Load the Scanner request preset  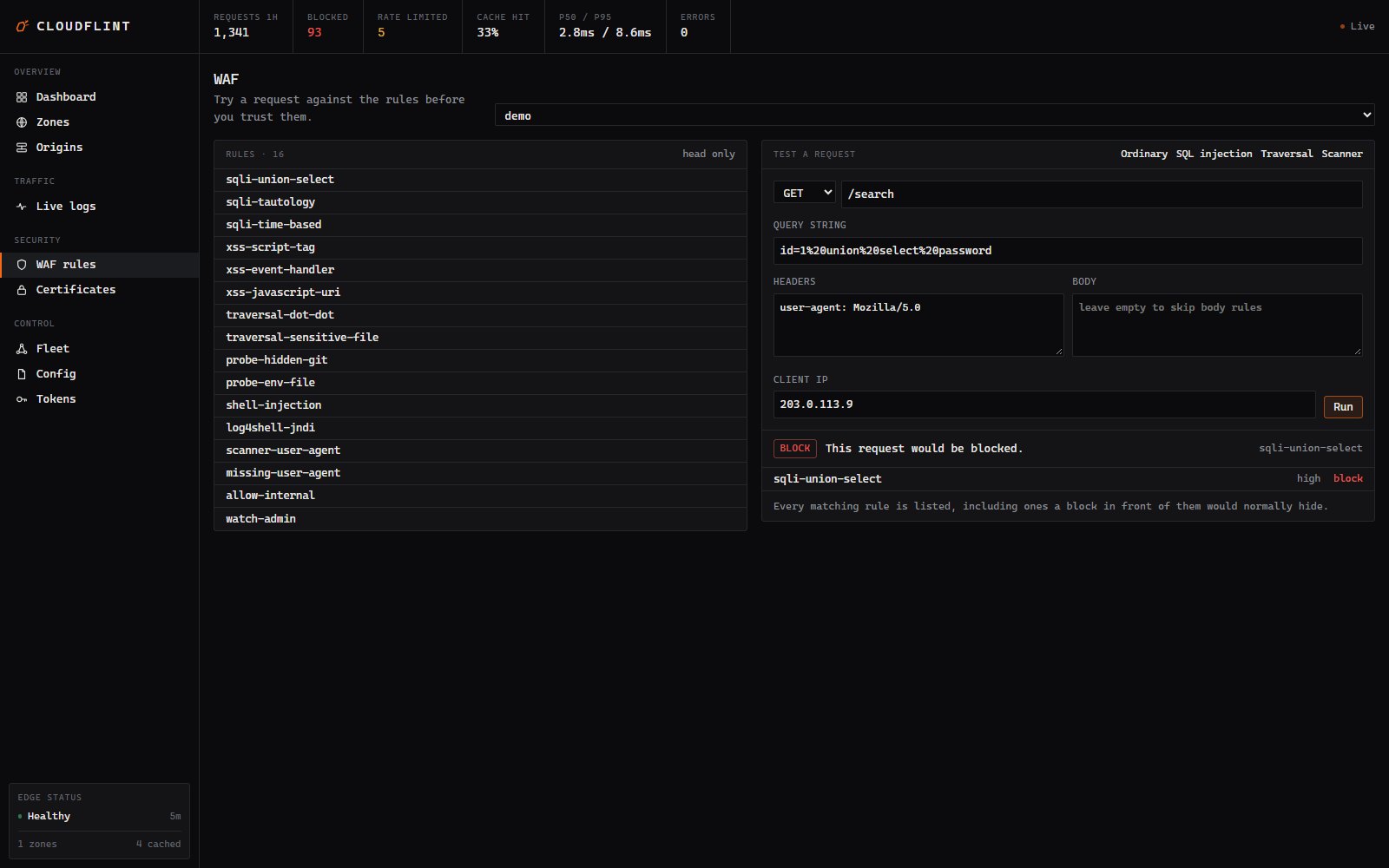point(1342,154)
